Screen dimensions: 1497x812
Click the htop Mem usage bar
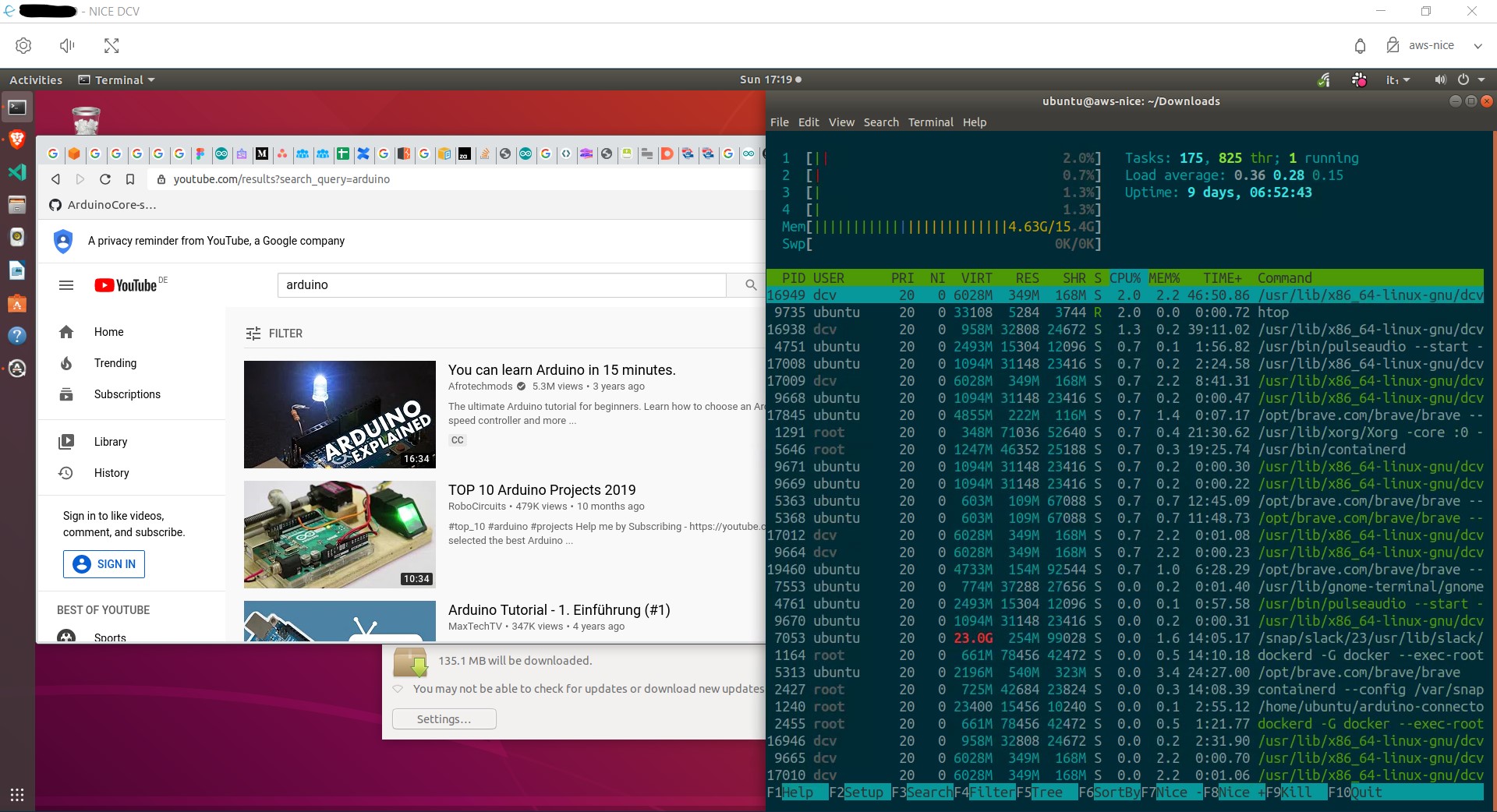(942, 227)
